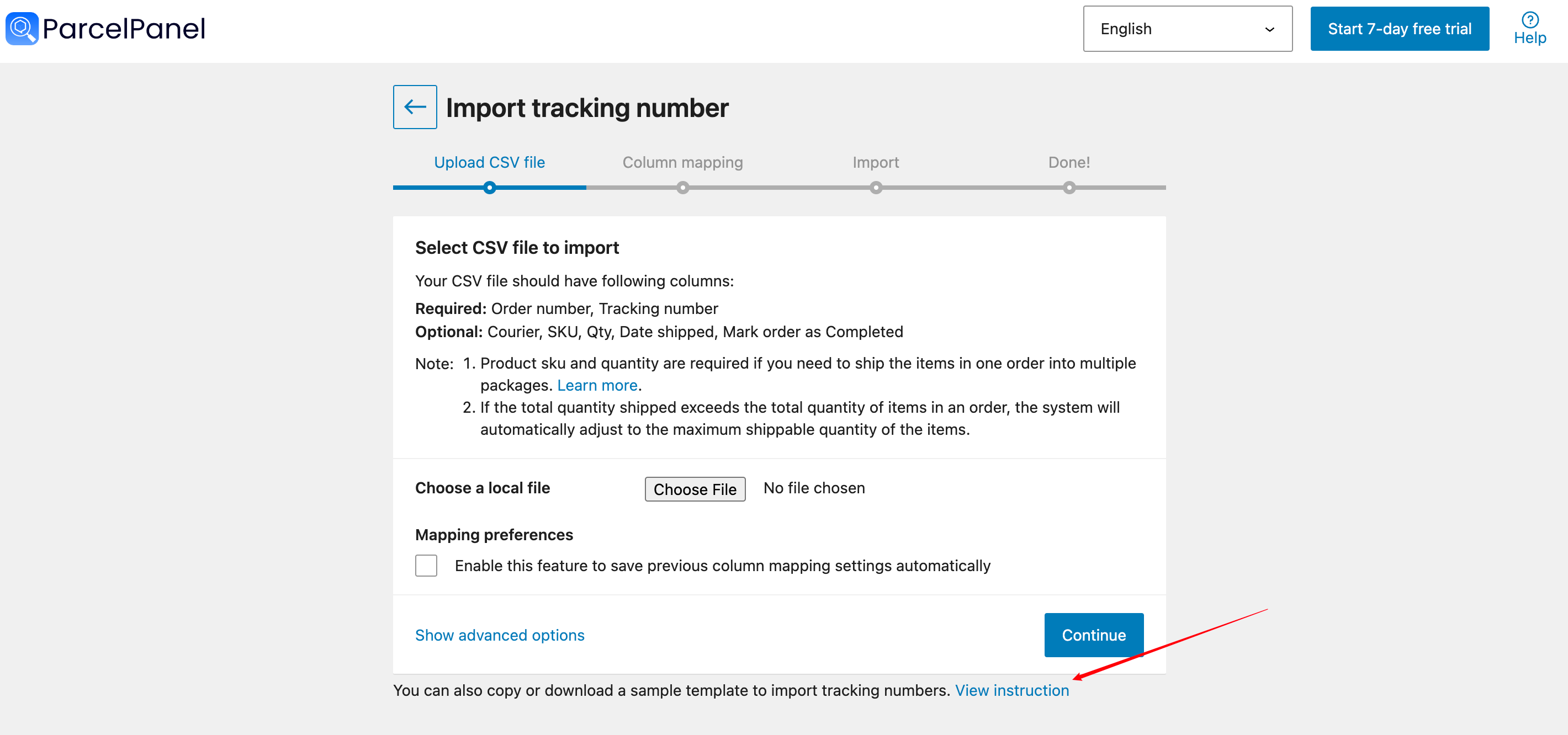Show advanced options
Screen dimensions: 1568x735
[500, 635]
